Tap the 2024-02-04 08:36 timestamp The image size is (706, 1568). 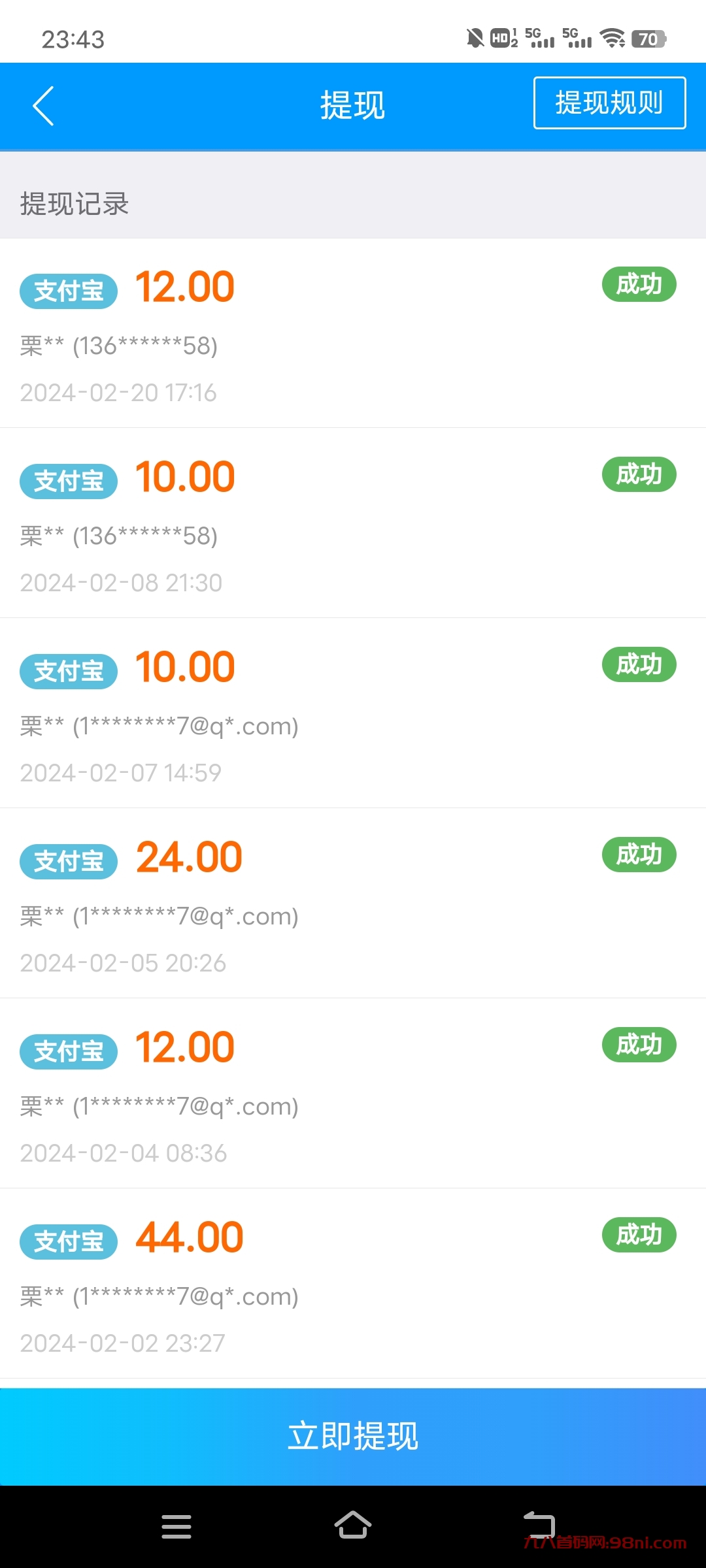coord(124,1153)
